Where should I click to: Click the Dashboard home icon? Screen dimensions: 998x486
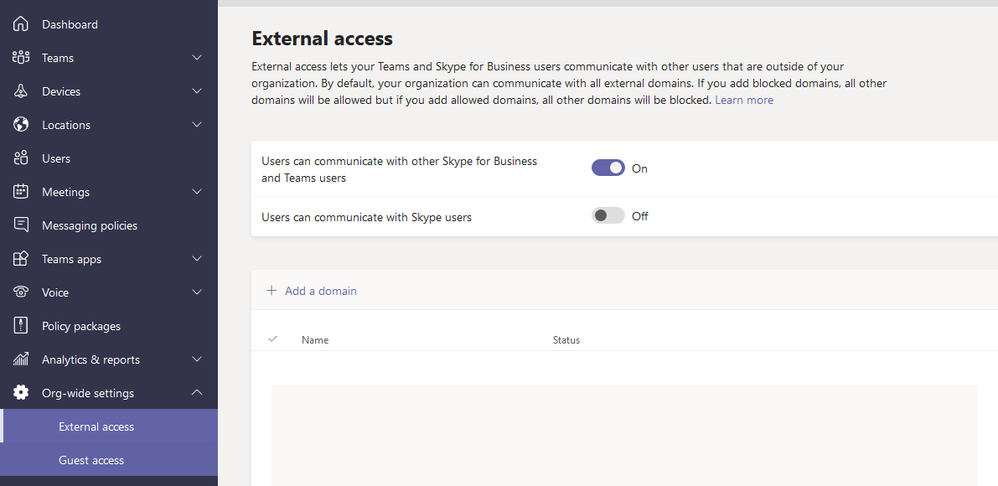tap(20, 24)
